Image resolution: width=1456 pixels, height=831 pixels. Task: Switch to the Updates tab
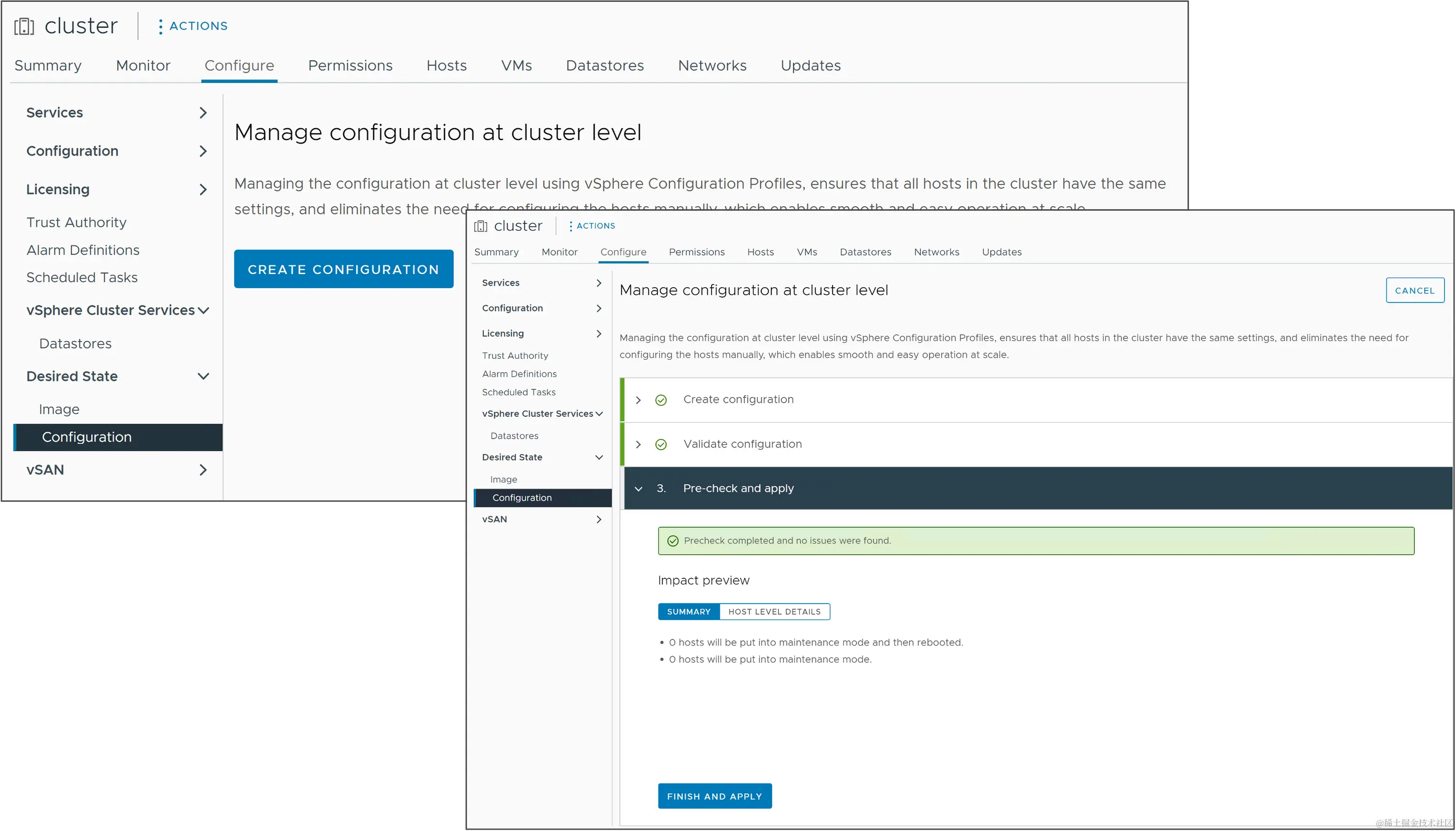(810, 65)
